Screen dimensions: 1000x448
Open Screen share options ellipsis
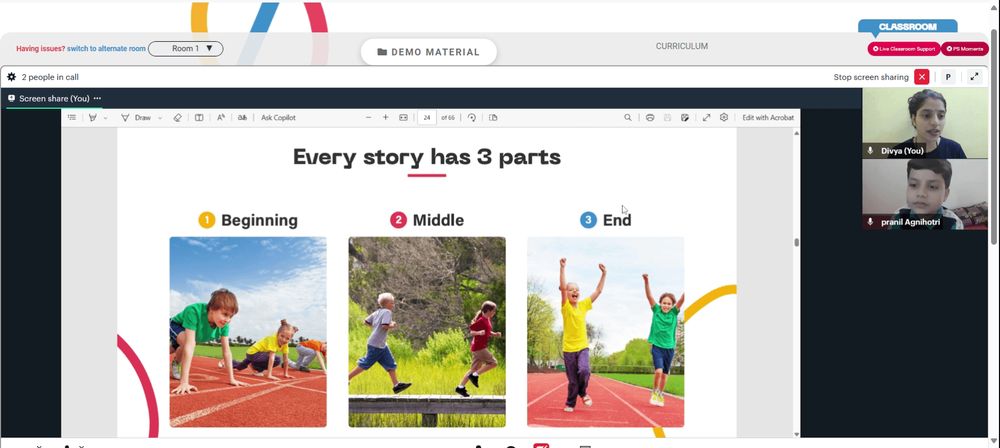(x=98, y=98)
